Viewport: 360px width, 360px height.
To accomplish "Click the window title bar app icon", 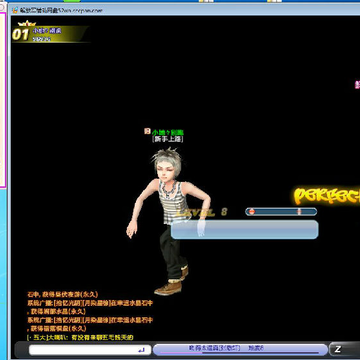I will [x=15, y=10].
